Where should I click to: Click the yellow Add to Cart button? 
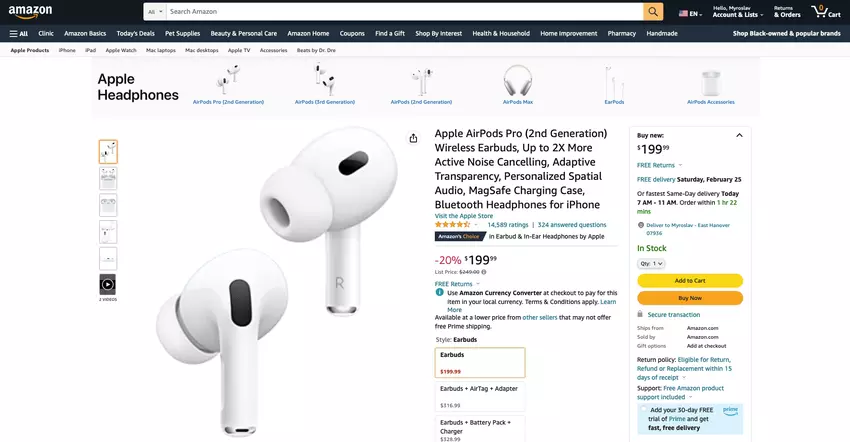(x=690, y=280)
